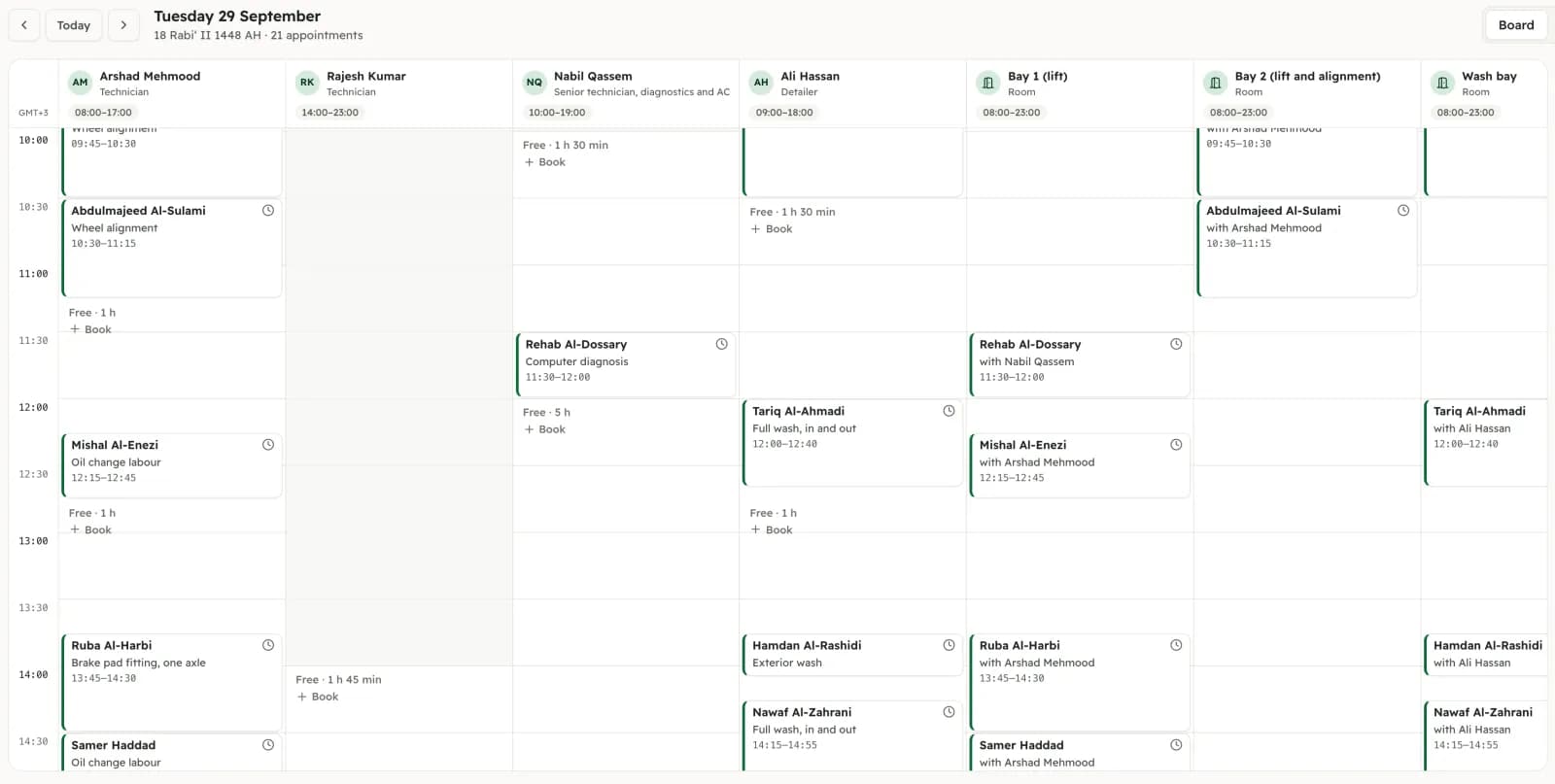Click the clock icon on Tariq's Full wash card
Screen dimensions: 1555x784
[x=949, y=411]
